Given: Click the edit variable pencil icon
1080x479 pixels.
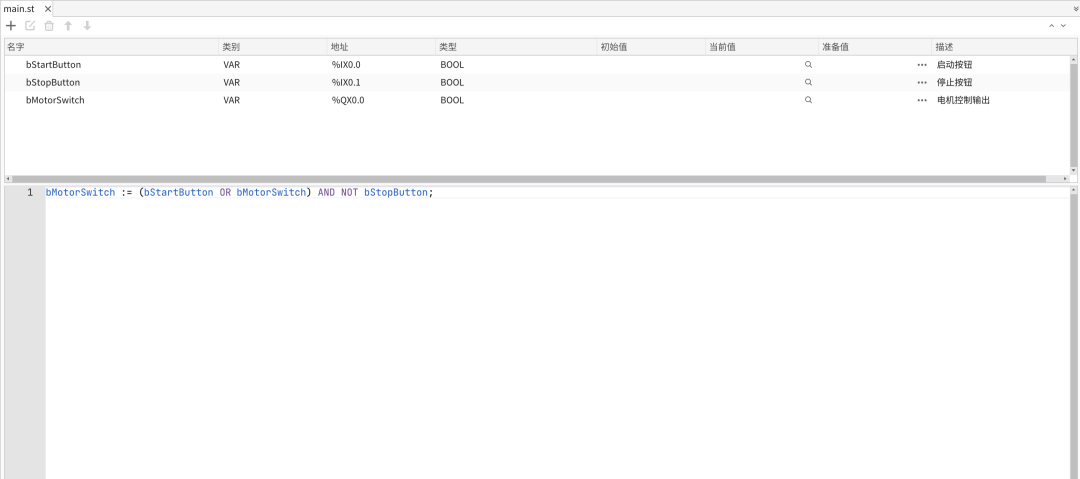Looking at the screenshot, I should click(x=30, y=26).
